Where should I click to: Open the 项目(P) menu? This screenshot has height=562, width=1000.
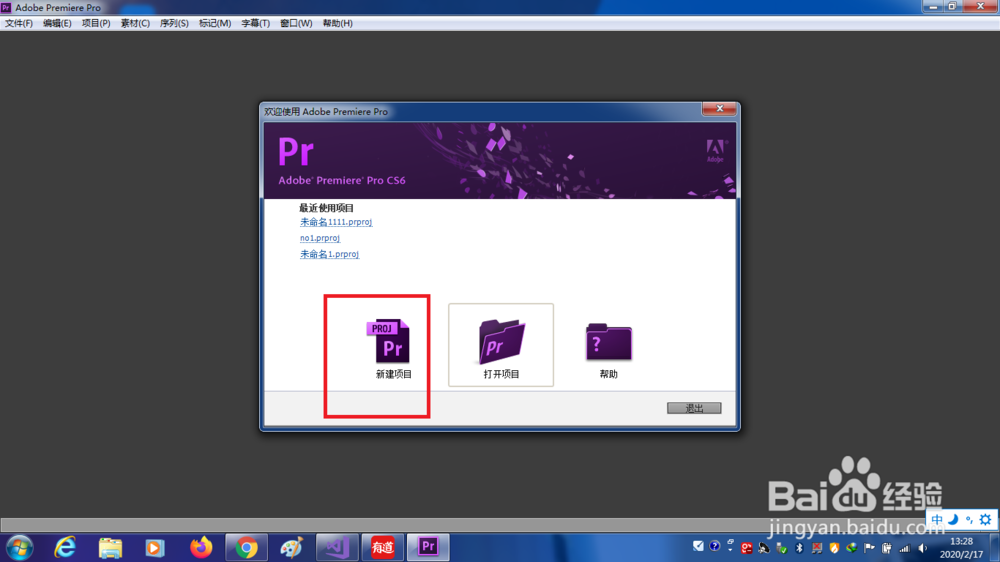[x=96, y=23]
